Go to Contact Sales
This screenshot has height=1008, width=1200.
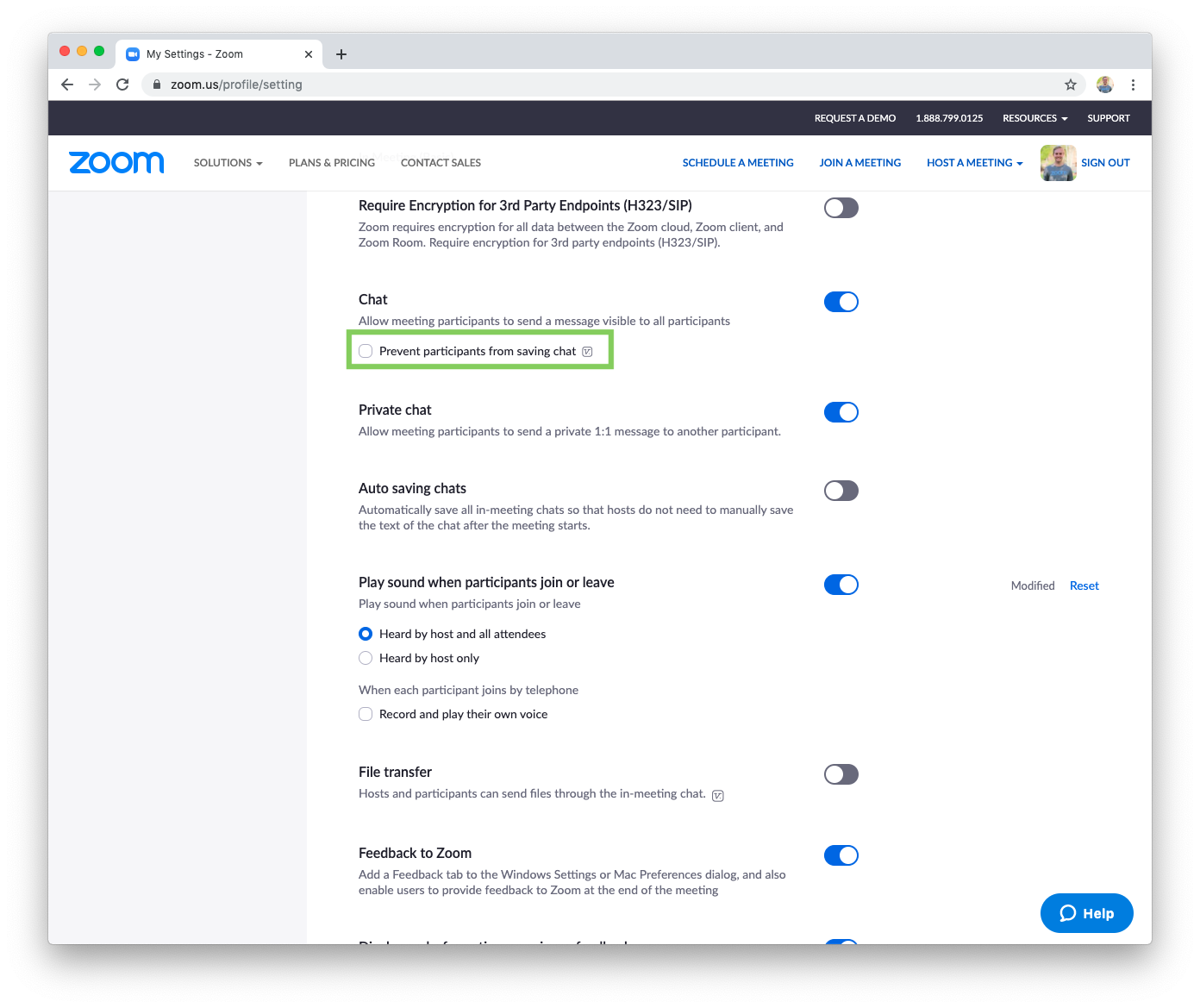(441, 163)
